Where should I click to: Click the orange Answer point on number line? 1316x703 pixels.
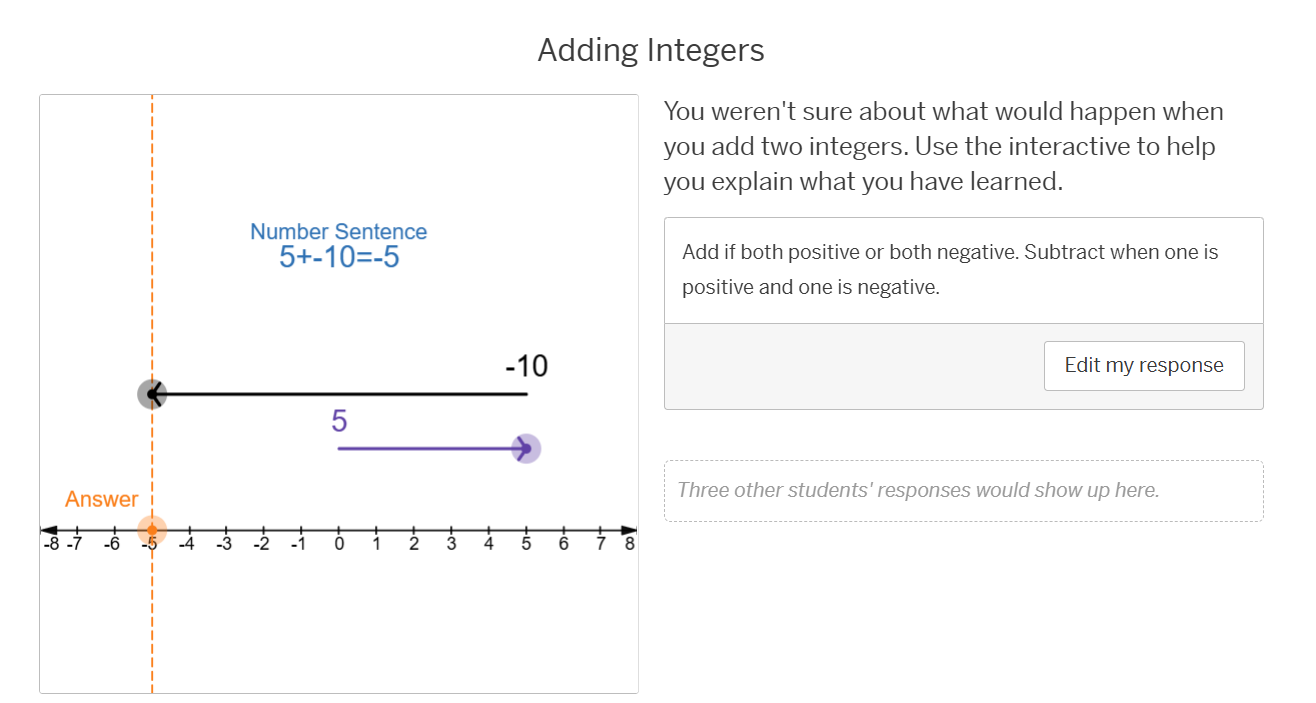[x=151, y=529]
